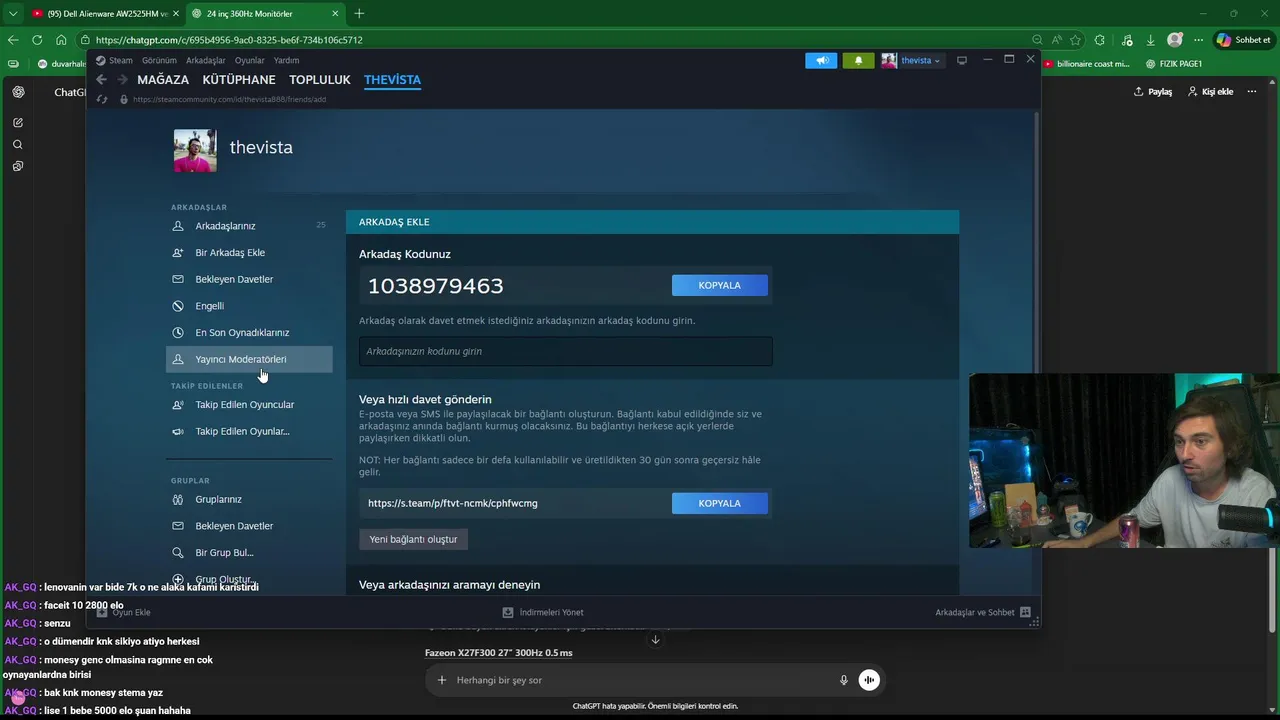Click the friend code entry field

tap(566, 351)
